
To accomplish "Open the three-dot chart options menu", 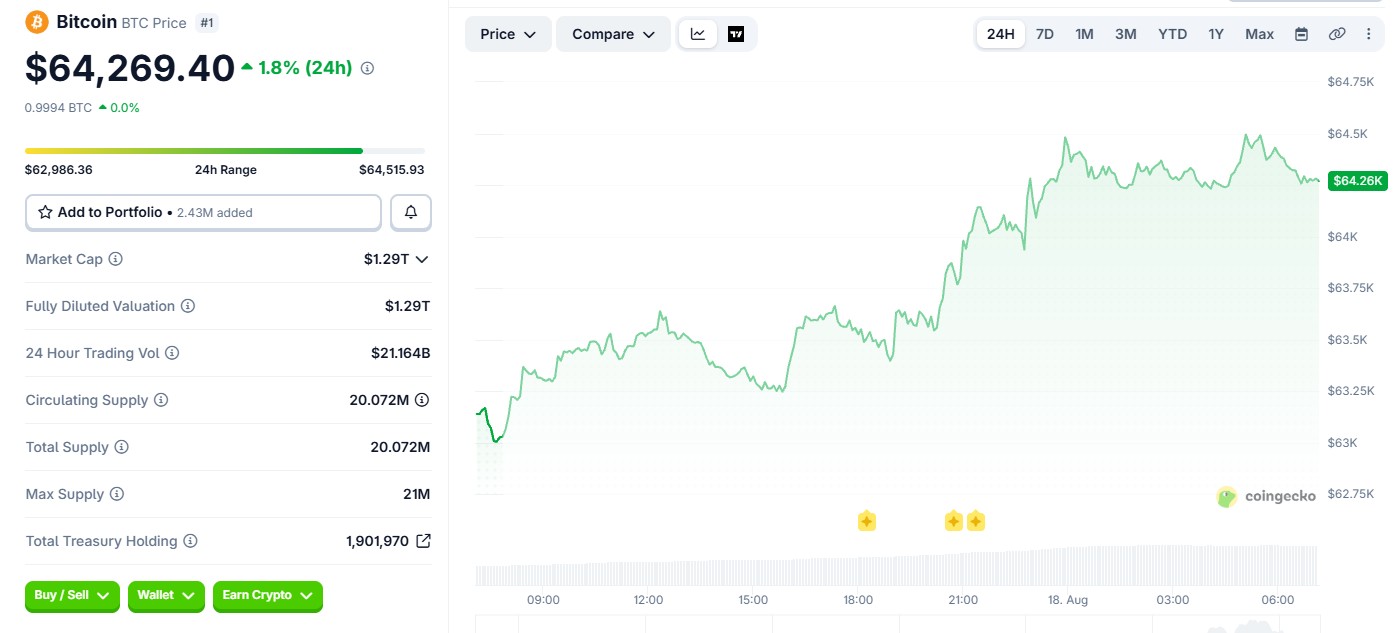I will click(x=1369, y=34).
